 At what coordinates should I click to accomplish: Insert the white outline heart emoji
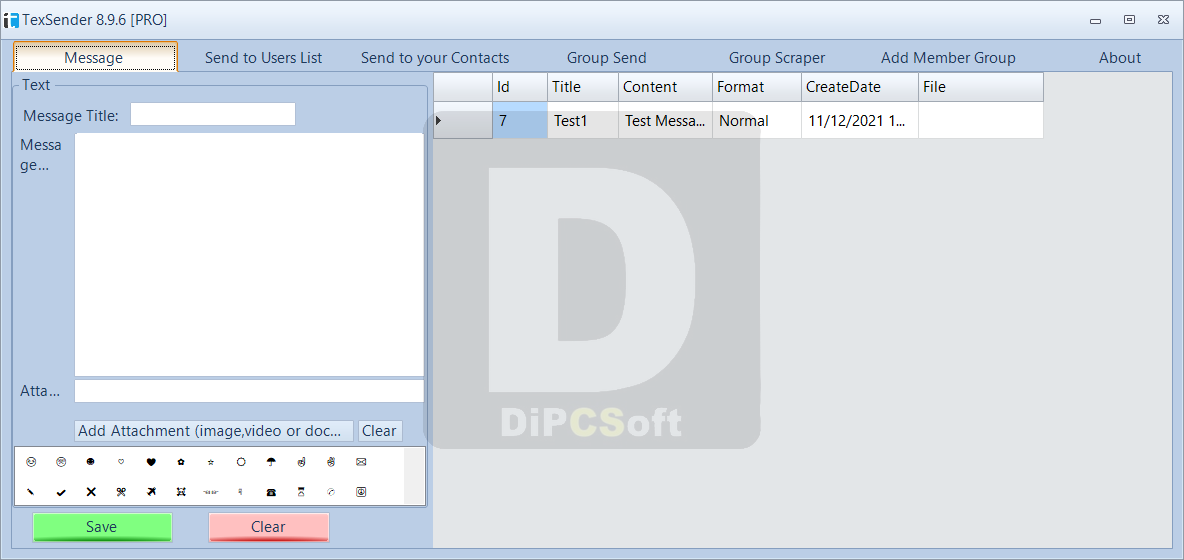(121, 461)
